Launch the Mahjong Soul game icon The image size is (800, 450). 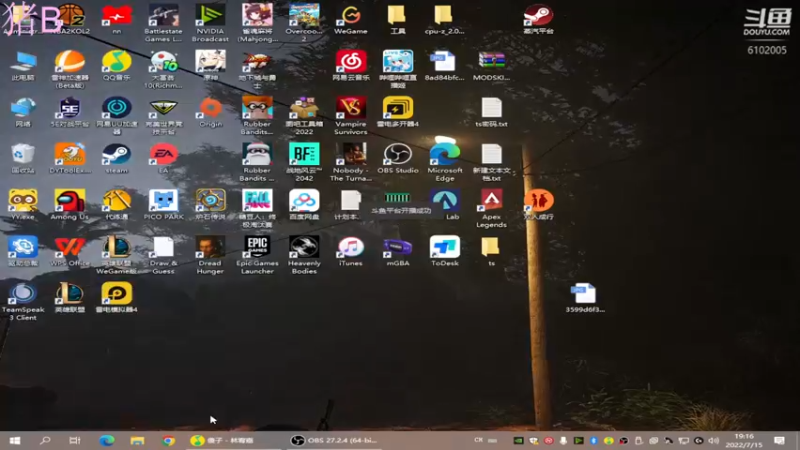point(257,22)
